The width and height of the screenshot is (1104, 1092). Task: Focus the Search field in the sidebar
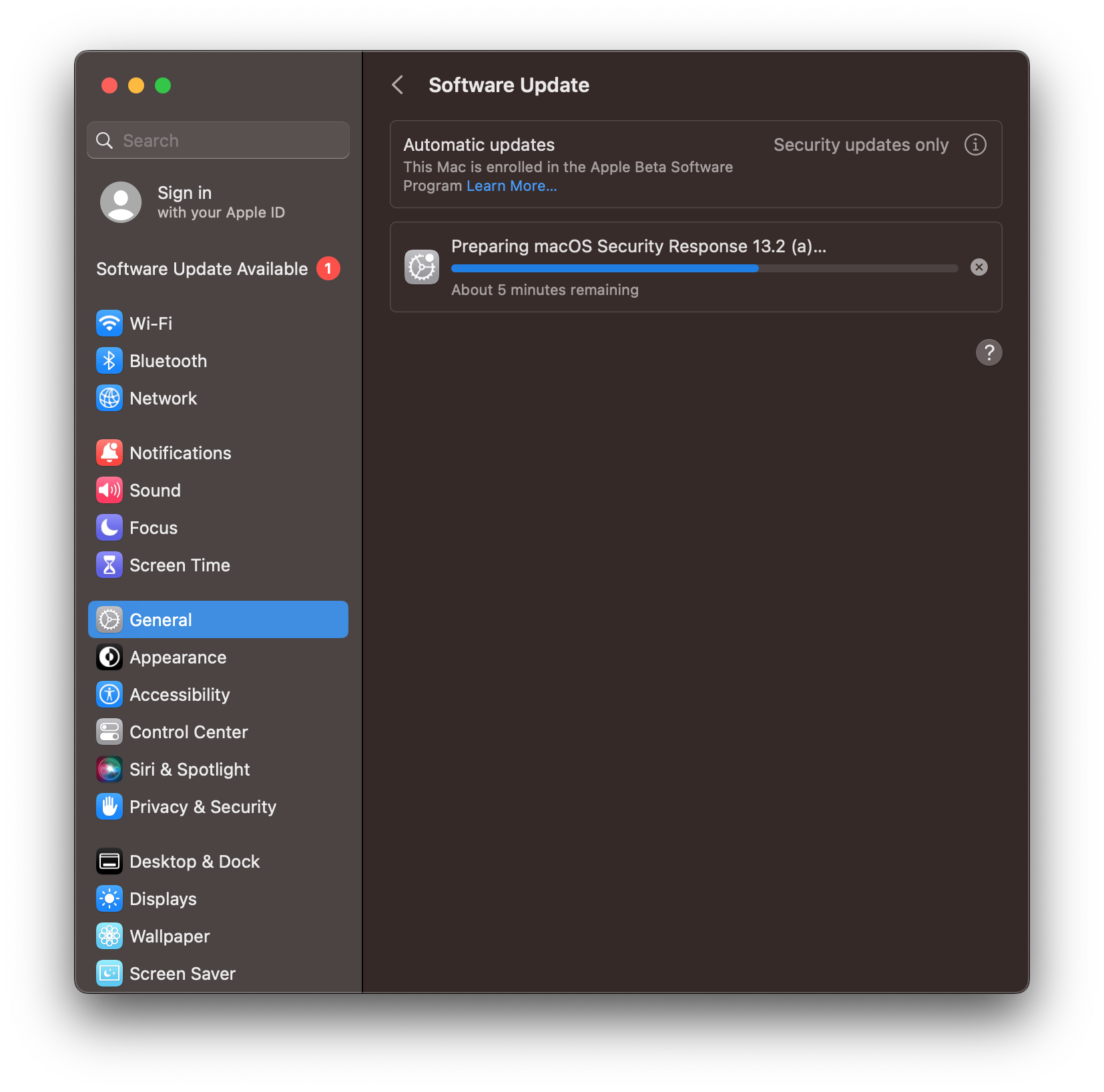click(x=218, y=140)
